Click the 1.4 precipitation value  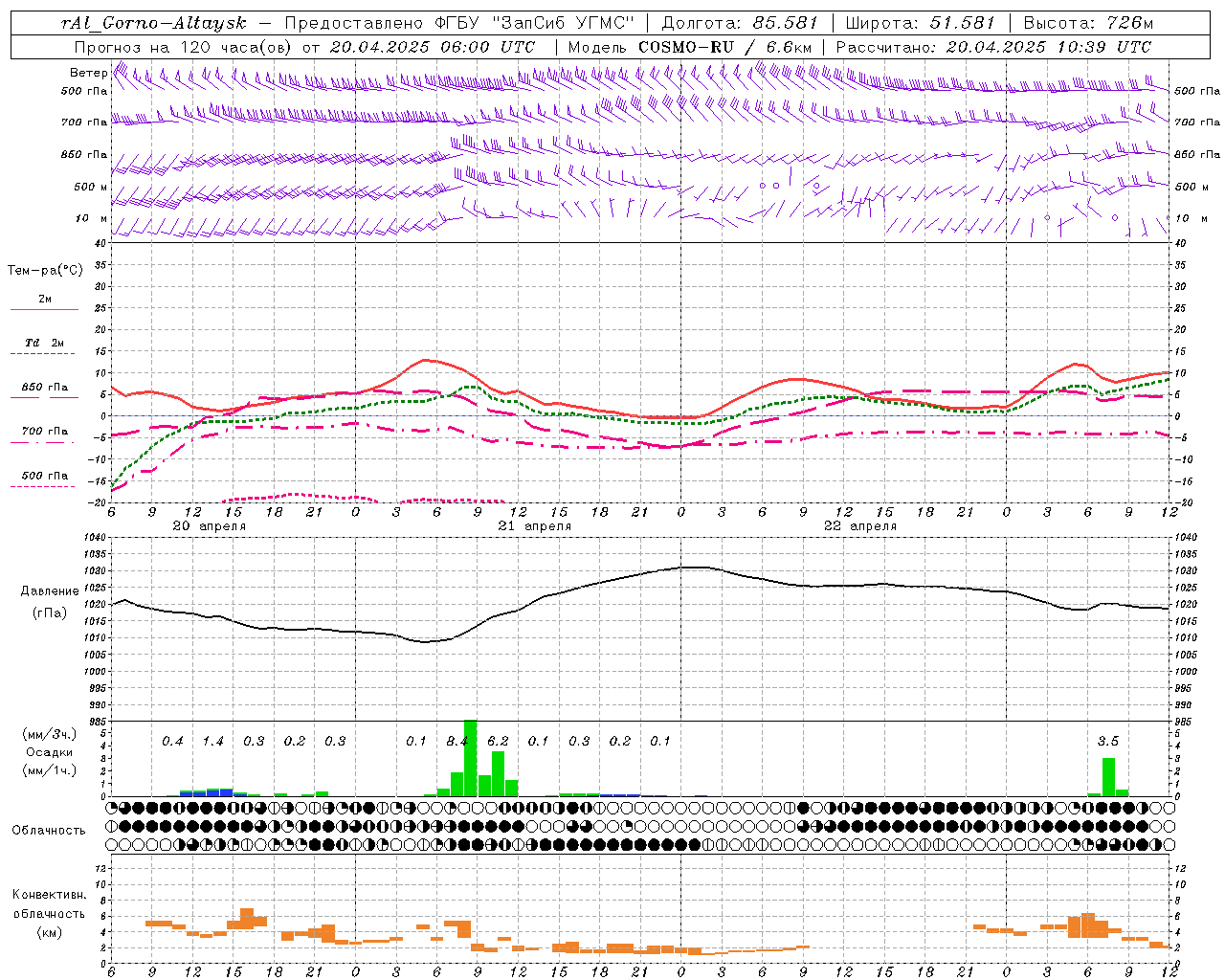click(x=212, y=741)
